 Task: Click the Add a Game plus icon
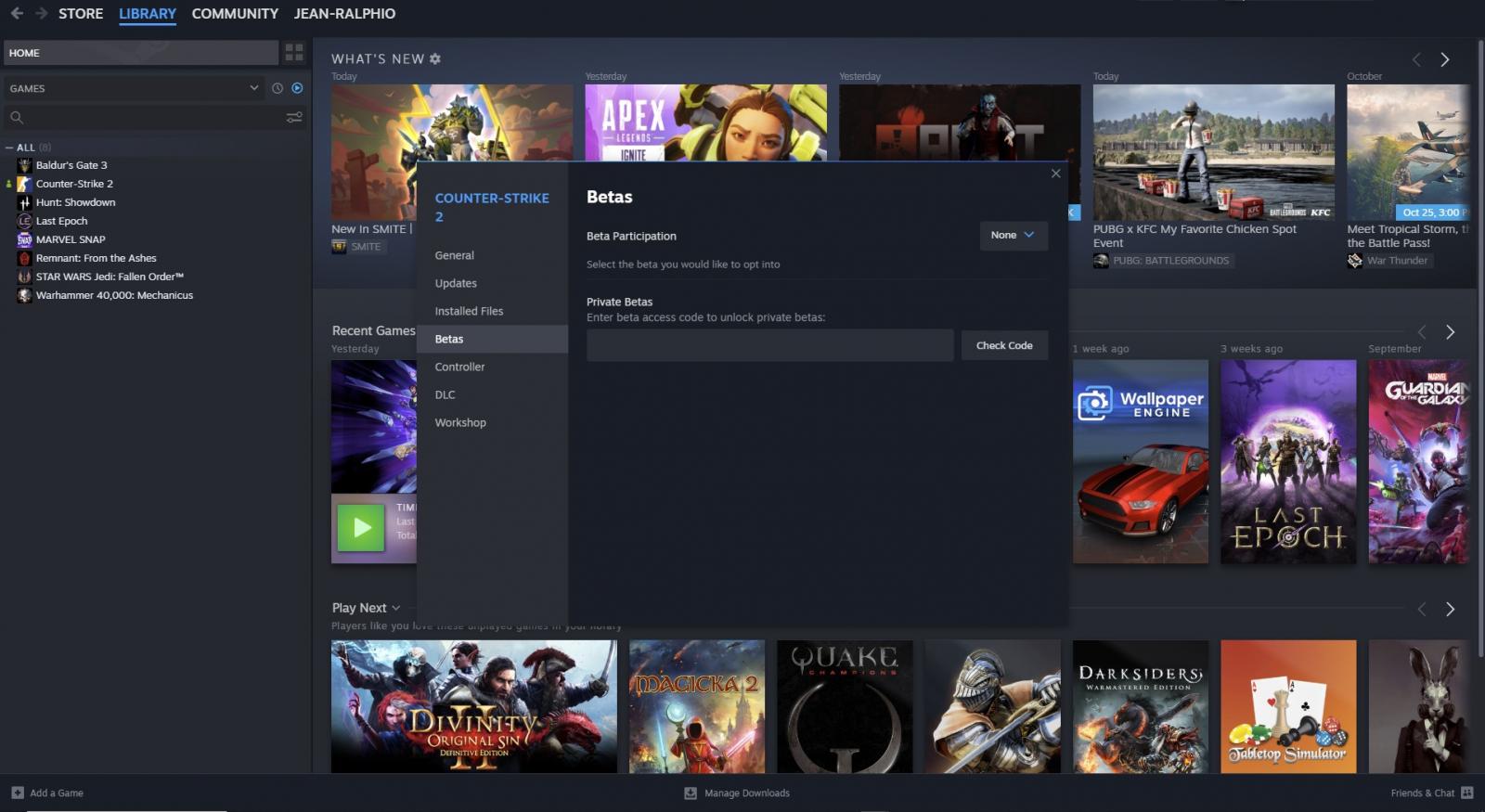tap(18, 793)
